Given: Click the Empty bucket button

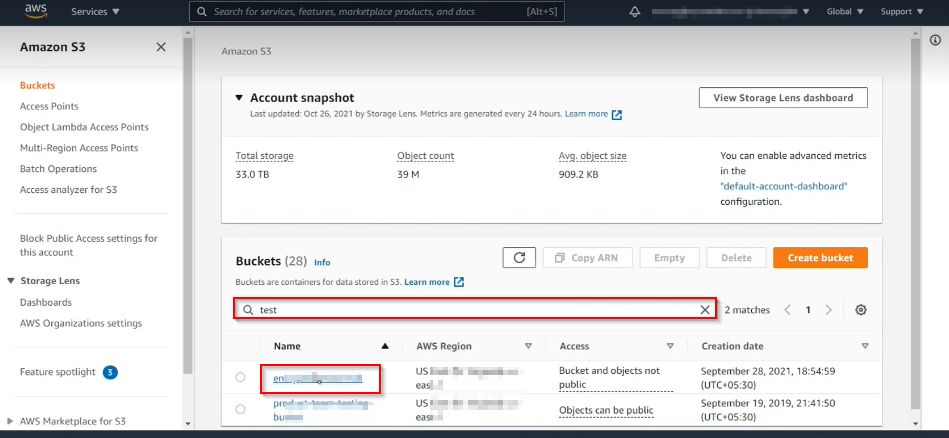Looking at the screenshot, I should 669,258.
